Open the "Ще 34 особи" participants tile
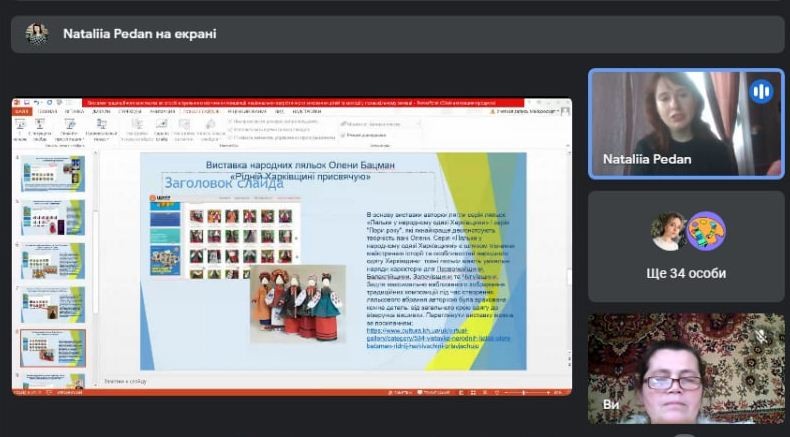 pos(686,246)
